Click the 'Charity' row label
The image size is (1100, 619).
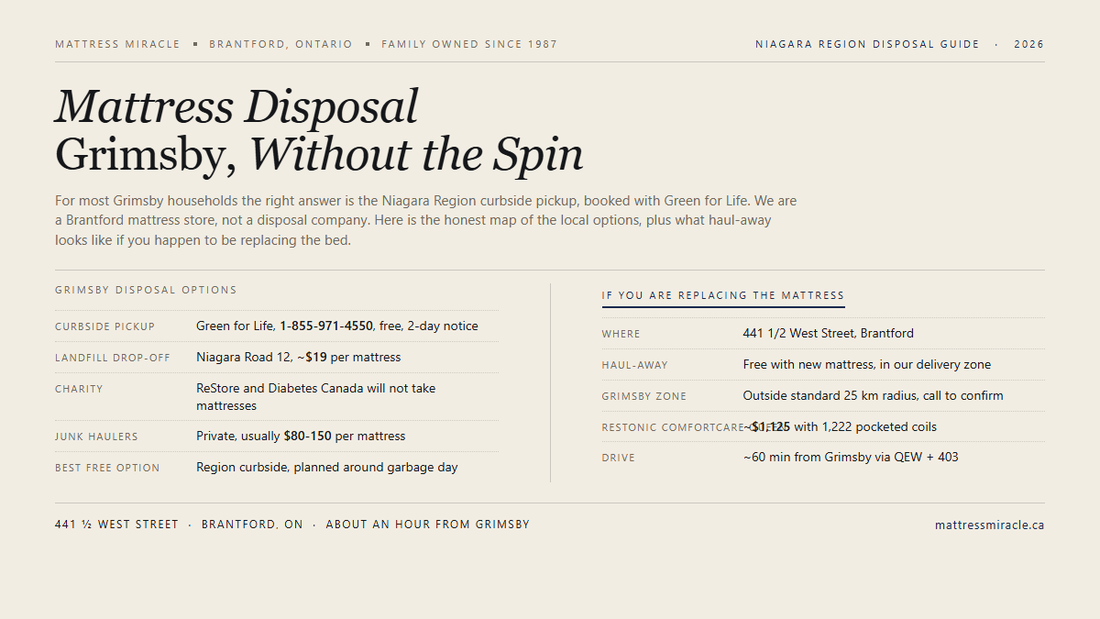pos(79,389)
